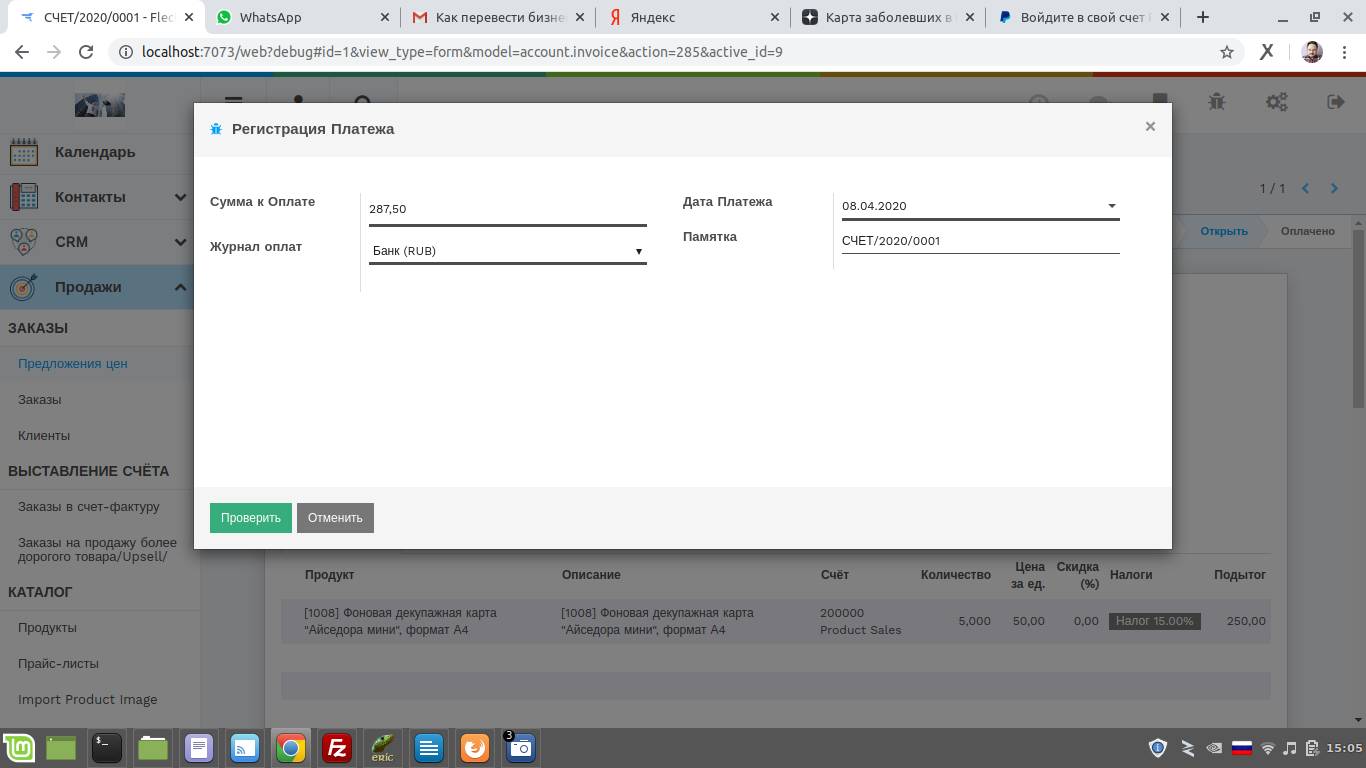This screenshot has width=1366, height=768.
Task: Click the Памятка memo field
Action: [979, 241]
